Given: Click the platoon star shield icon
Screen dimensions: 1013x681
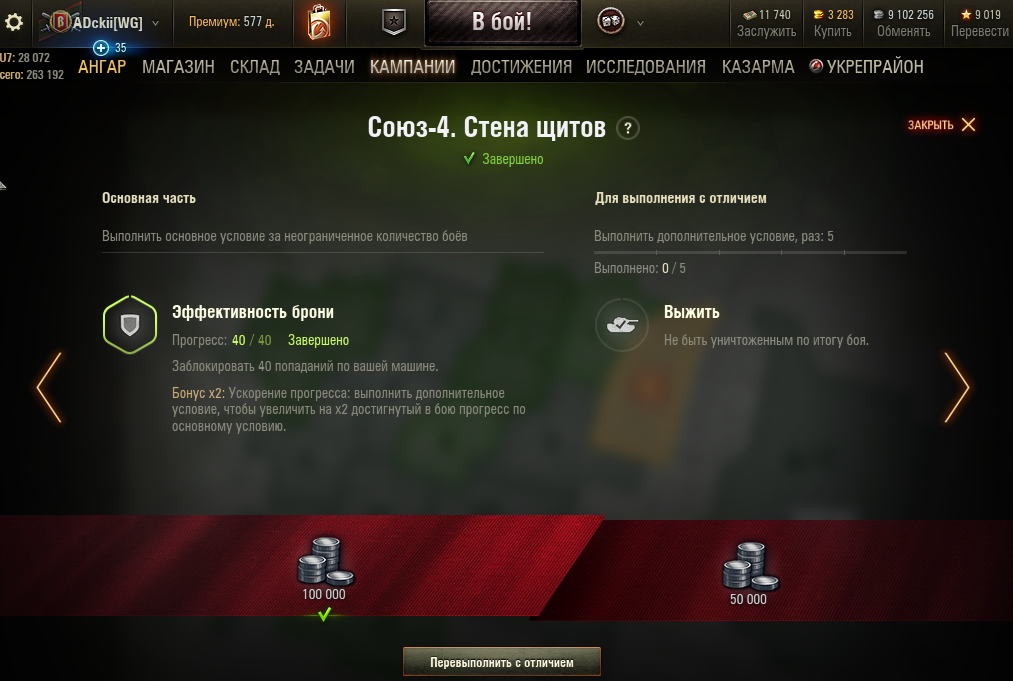Looking at the screenshot, I should [393, 23].
